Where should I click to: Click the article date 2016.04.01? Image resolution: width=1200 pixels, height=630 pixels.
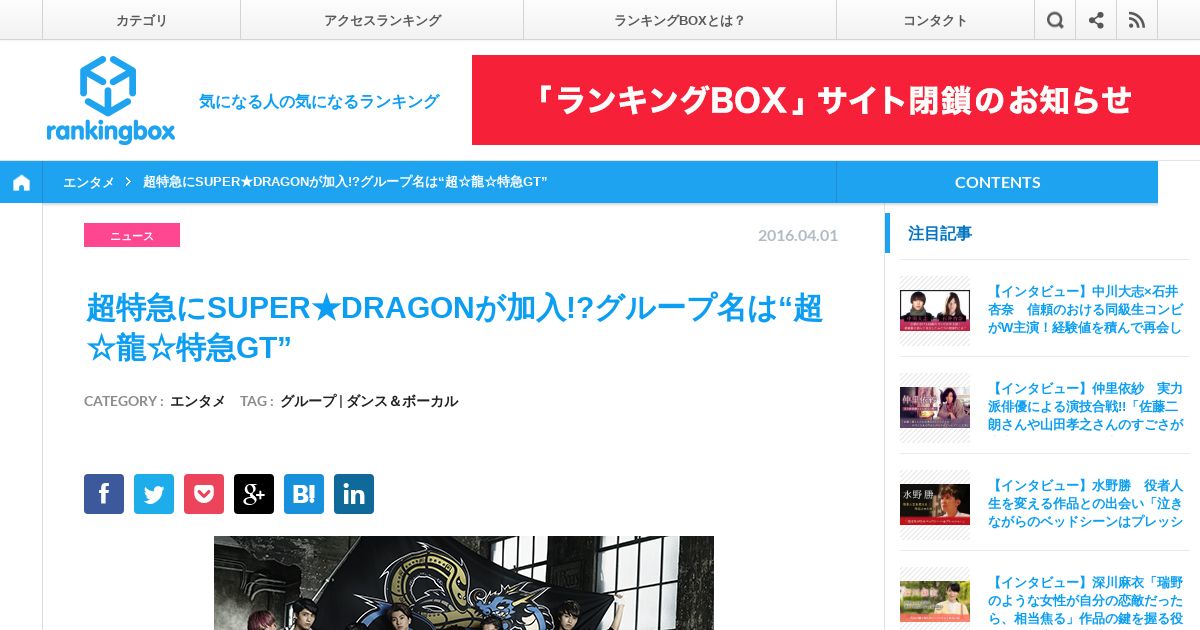click(x=798, y=235)
